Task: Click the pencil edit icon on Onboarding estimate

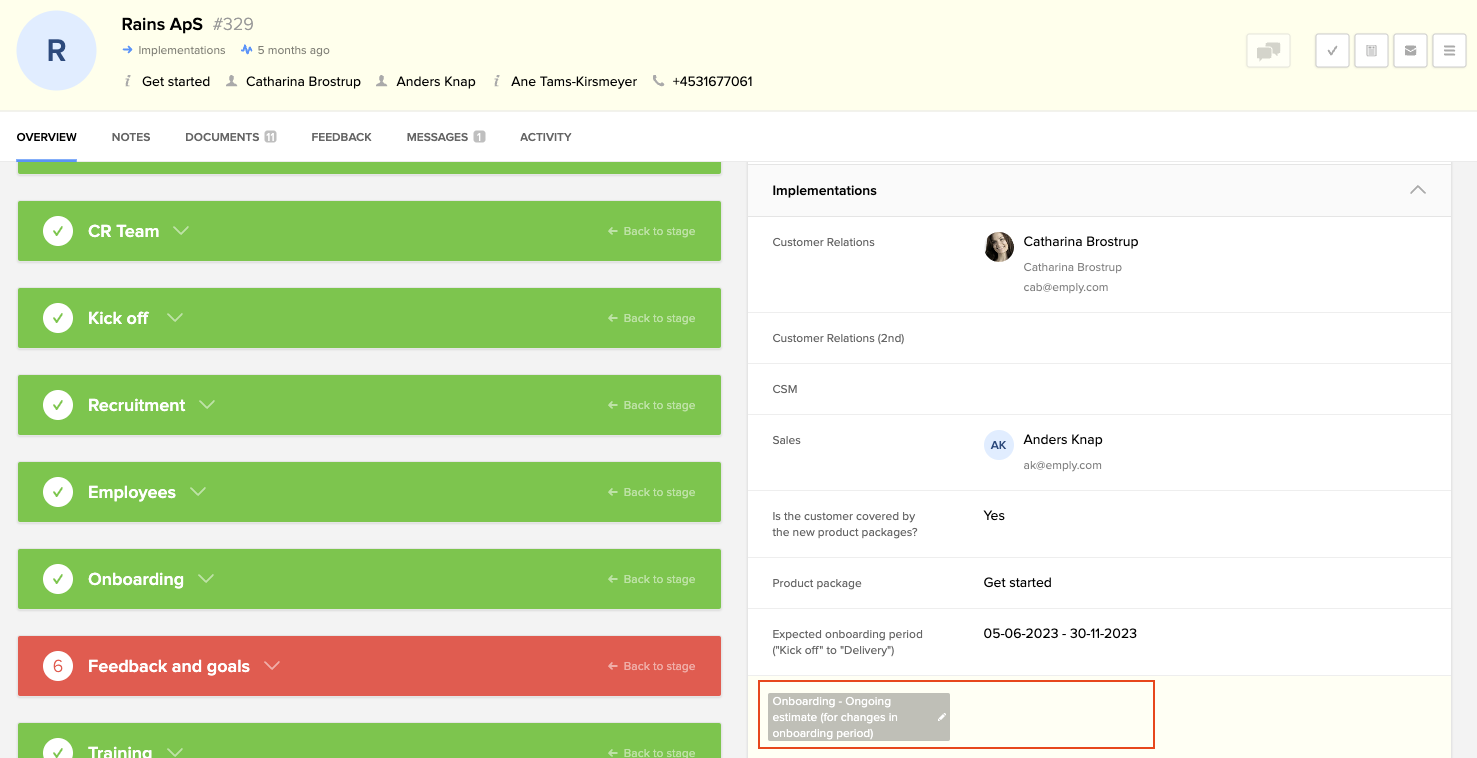Action: coord(941,717)
